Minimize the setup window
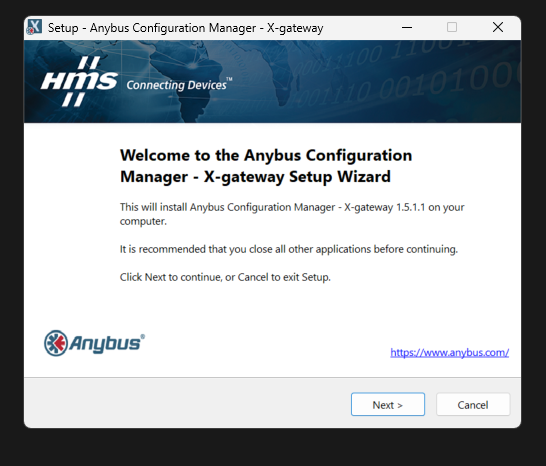The image size is (546, 466). [x=407, y=27]
